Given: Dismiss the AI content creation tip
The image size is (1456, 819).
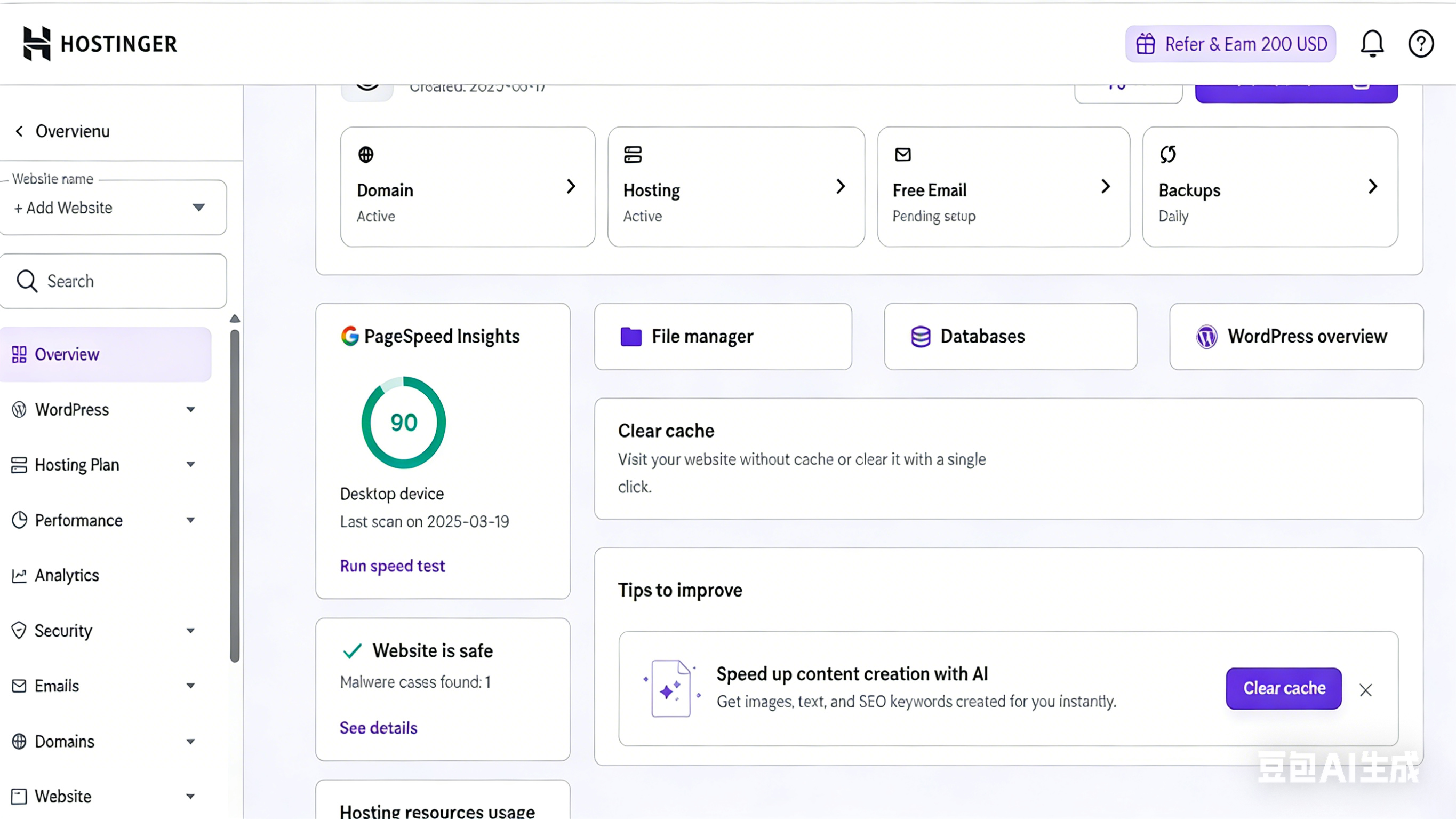Looking at the screenshot, I should (x=1366, y=689).
